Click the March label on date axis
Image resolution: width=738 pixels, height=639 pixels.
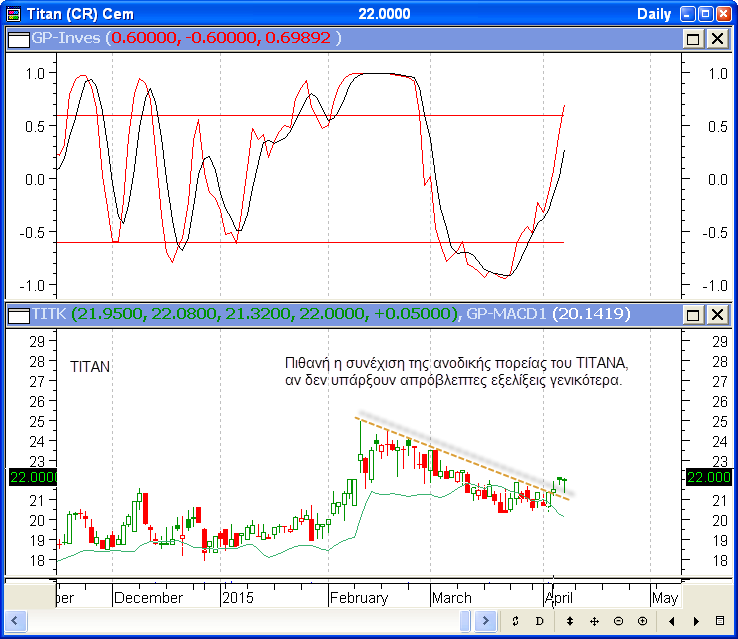coord(452,598)
